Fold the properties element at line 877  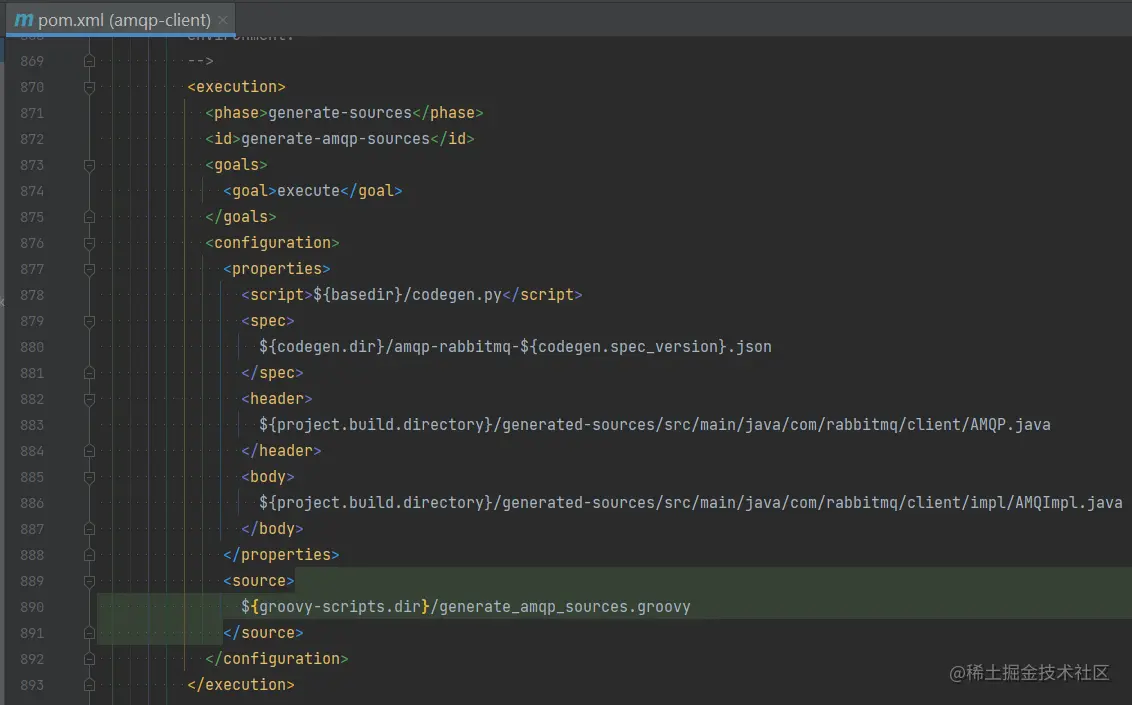89,269
